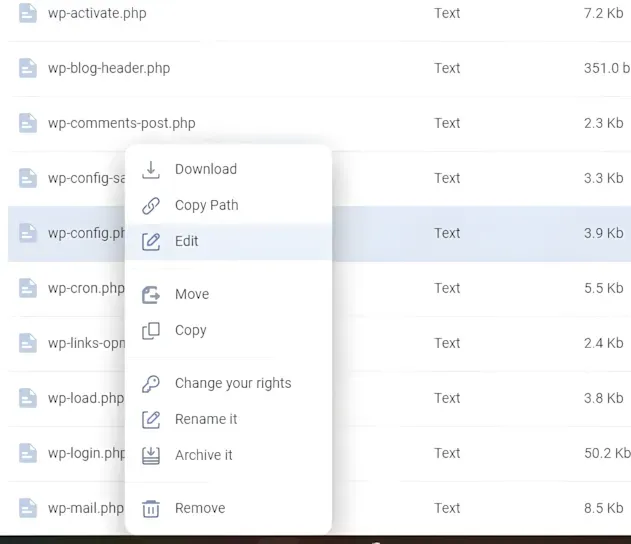Screen dimensions: 631x544
Task: Click the 5.5 Kb size value
Action: tap(603, 288)
